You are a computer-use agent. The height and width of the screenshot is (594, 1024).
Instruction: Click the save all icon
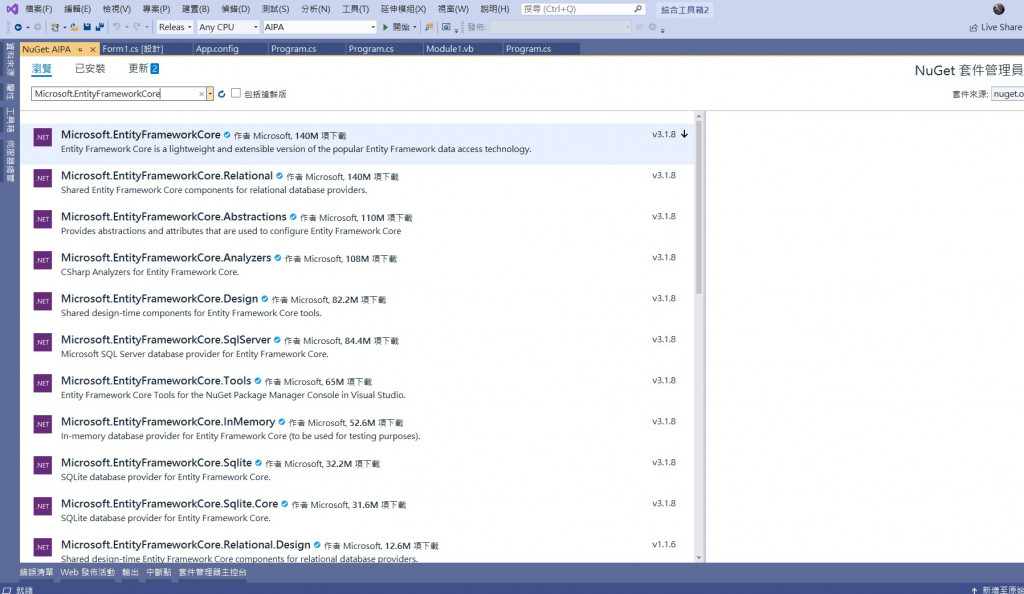(x=99, y=27)
